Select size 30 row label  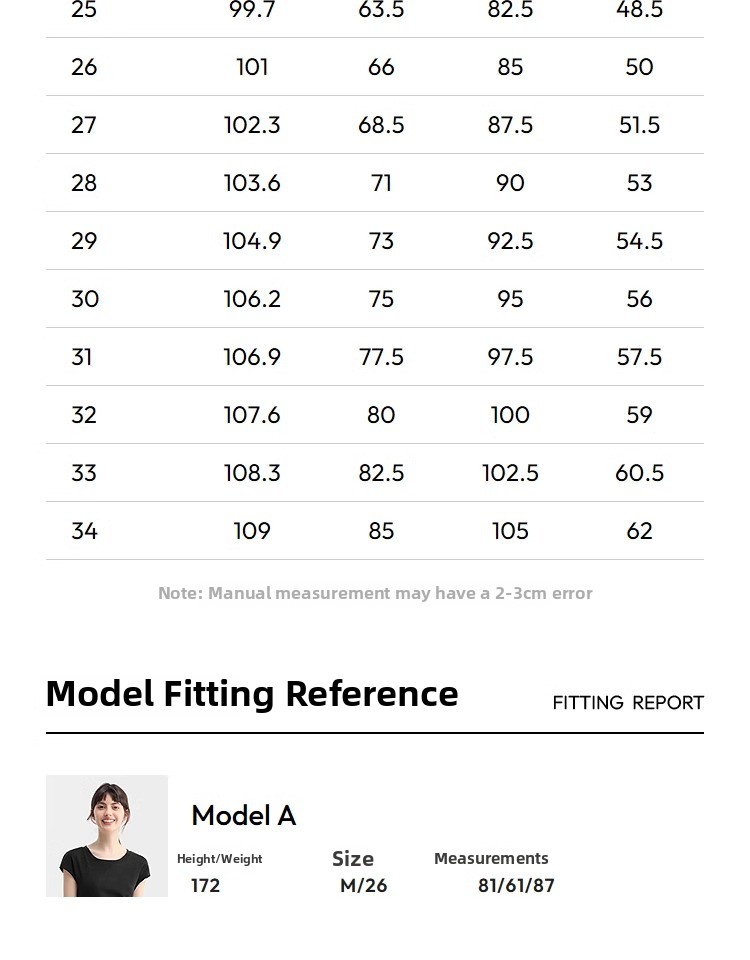(x=85, y=299)
